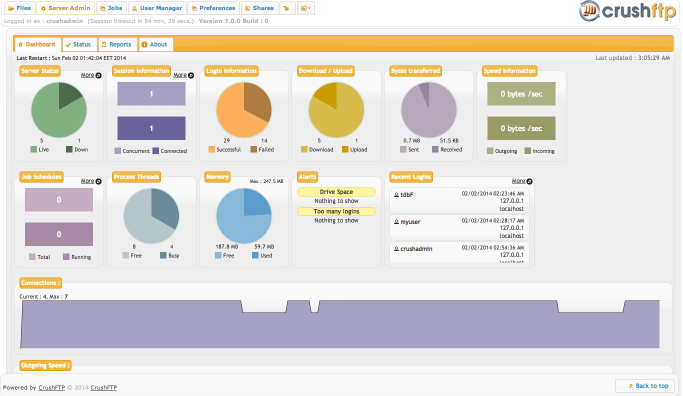Click the Down legend color swatch
Screen dimensions: 683x396
pyautogui.click(x=69, y=149)
